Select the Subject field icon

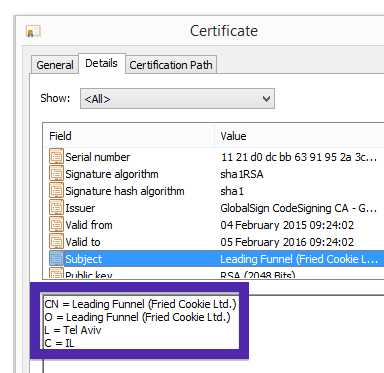tap(56, 258)
